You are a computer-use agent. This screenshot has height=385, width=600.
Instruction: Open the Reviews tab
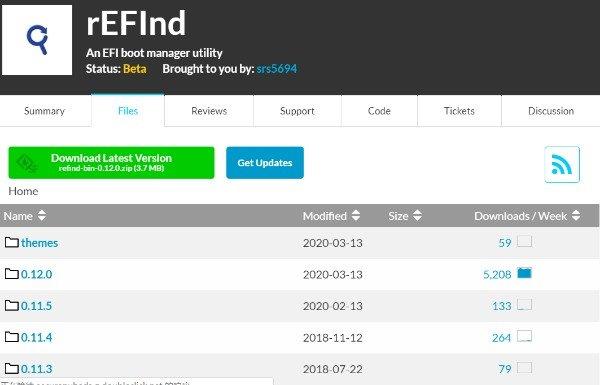pos(209,111)
